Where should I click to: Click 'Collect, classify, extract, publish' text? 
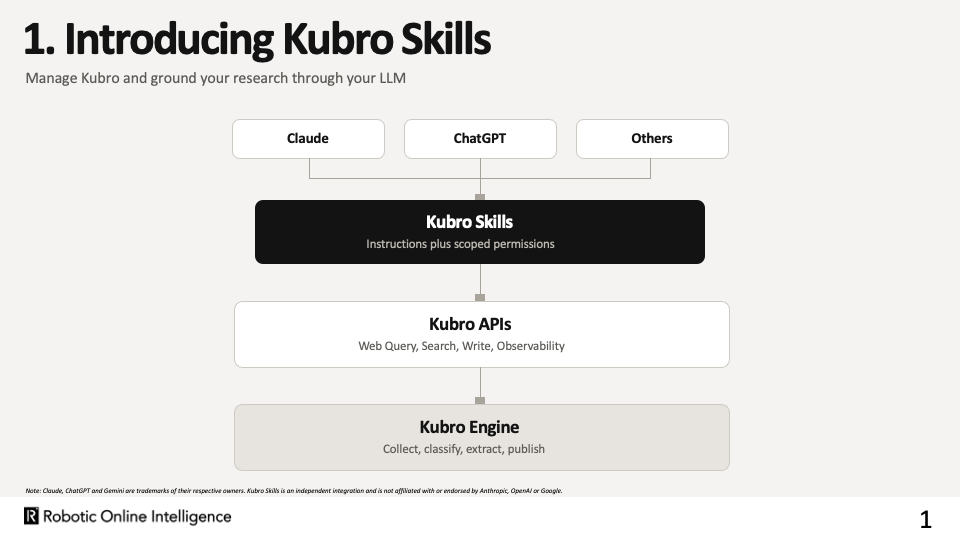click(x=464, y=449)
